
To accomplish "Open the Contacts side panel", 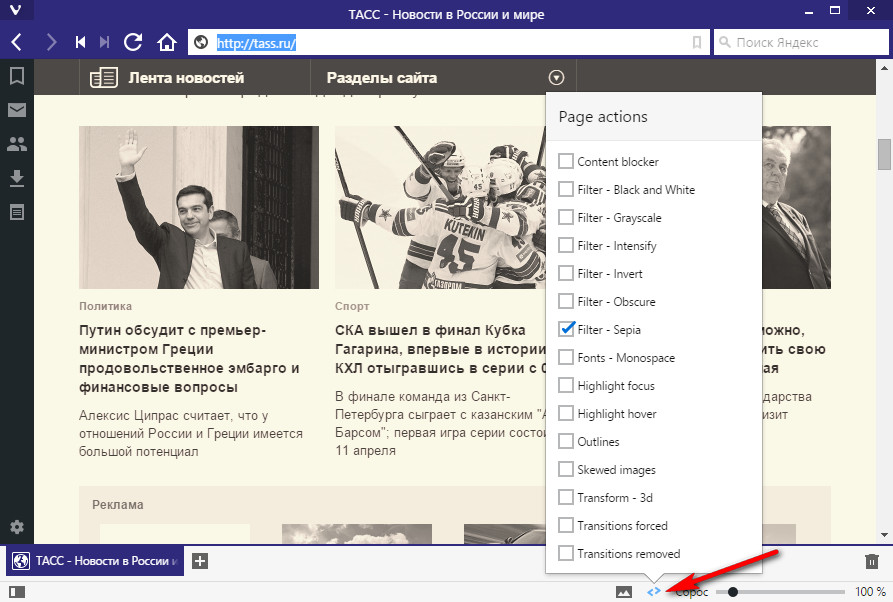I will coord(17,144).
